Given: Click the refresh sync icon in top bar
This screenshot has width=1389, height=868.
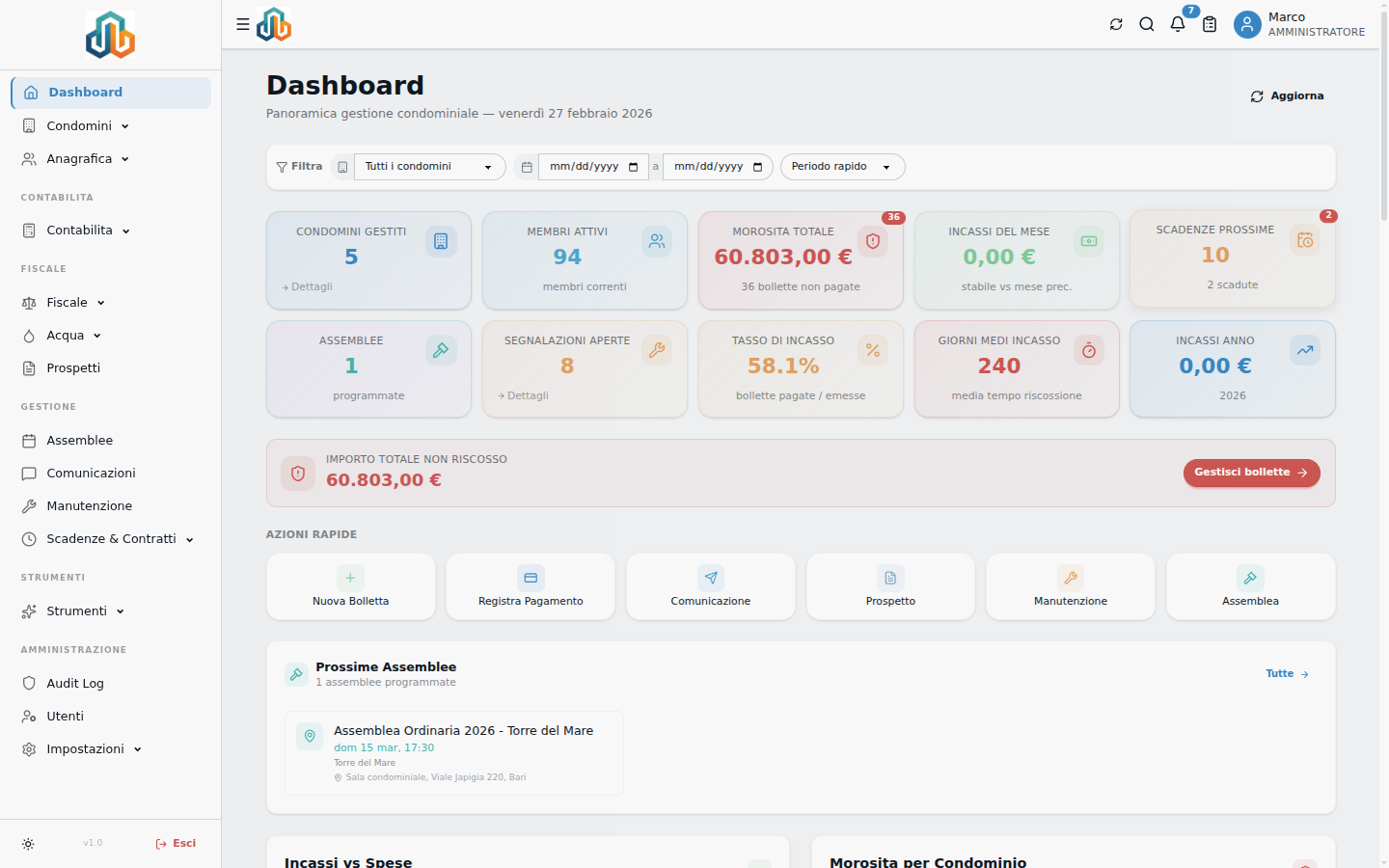Looking at the screenshot, I should (1116, 24).
